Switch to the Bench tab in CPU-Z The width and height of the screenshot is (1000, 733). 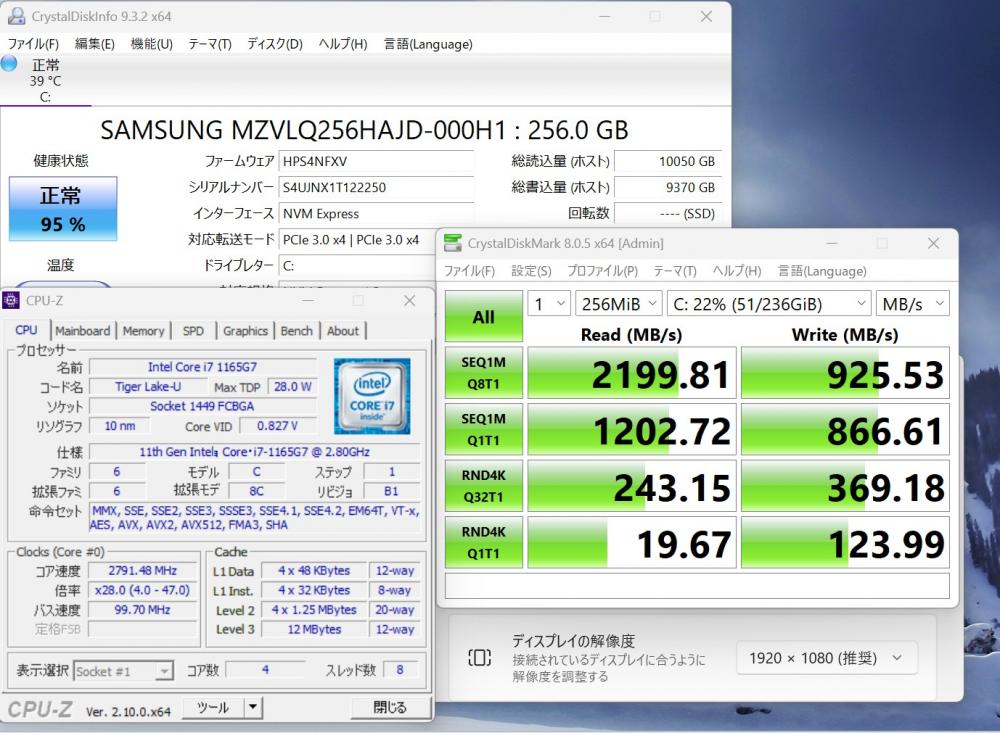coord(297,331)
